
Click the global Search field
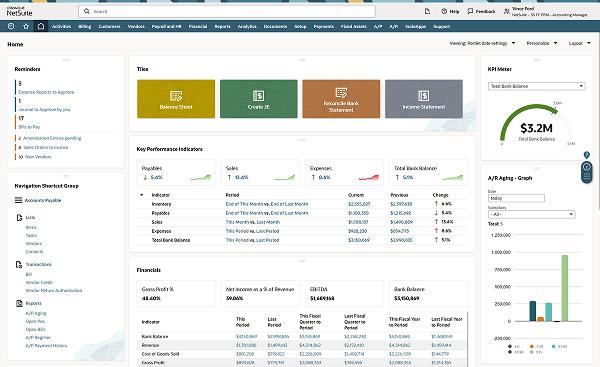[227, 11]
